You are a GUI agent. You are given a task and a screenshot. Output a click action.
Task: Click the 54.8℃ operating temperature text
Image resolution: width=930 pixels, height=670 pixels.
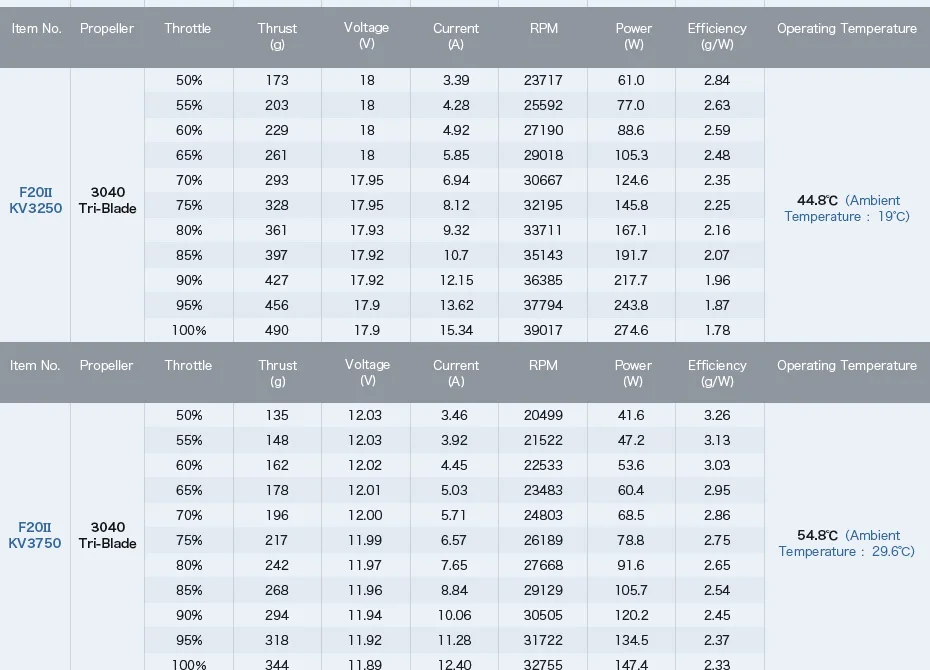pos(817,535)
